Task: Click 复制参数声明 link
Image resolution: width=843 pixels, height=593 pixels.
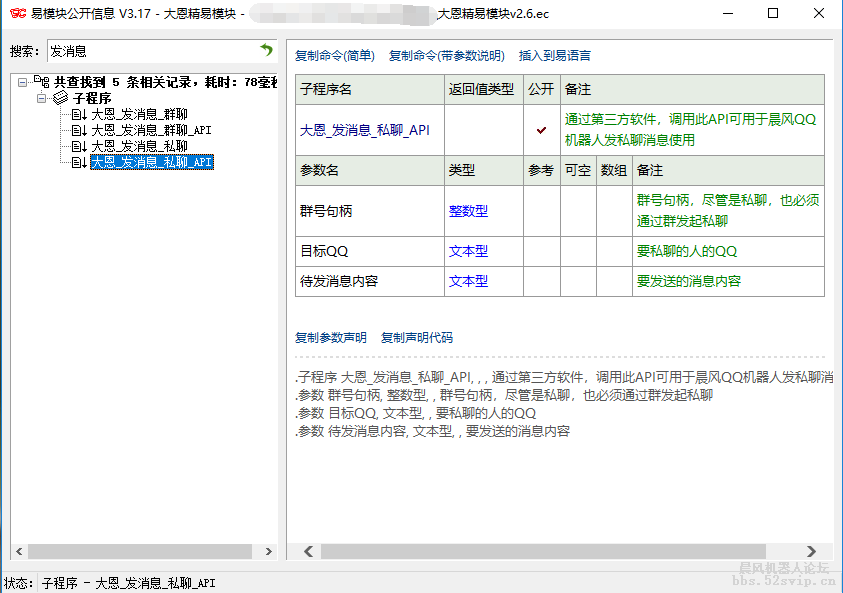Action: coord(331,338)
